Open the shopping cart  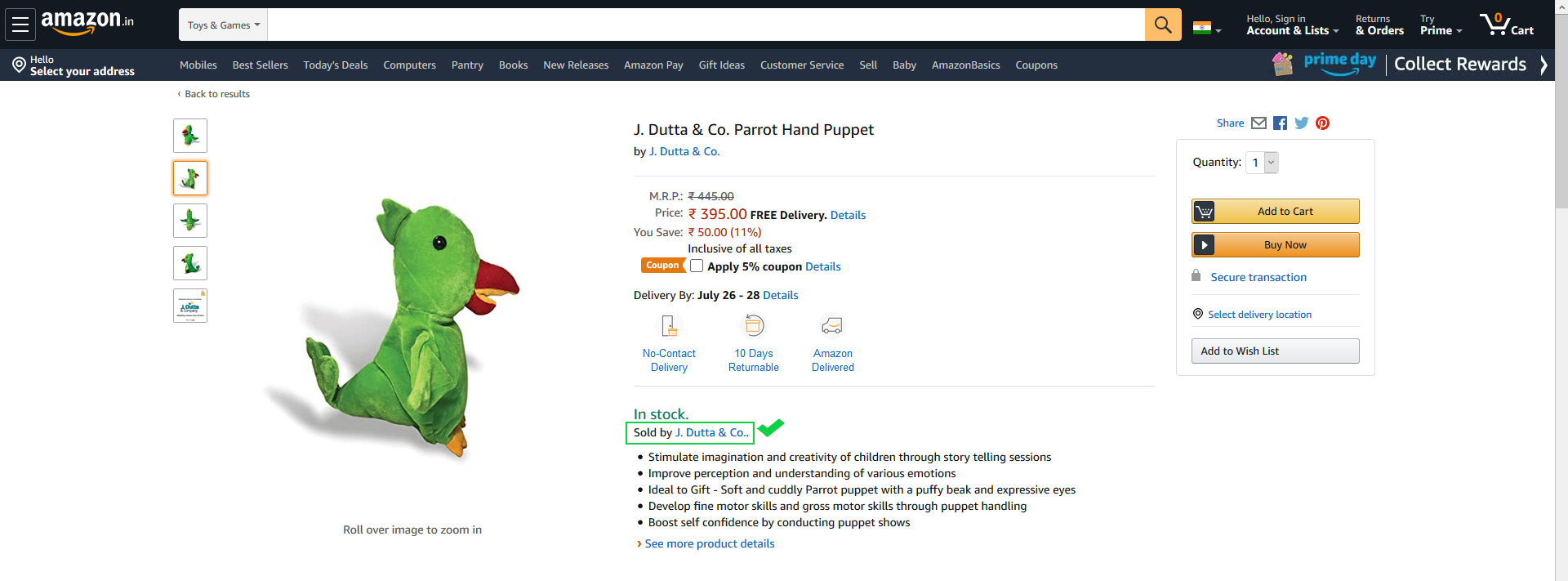(1507, 25)
